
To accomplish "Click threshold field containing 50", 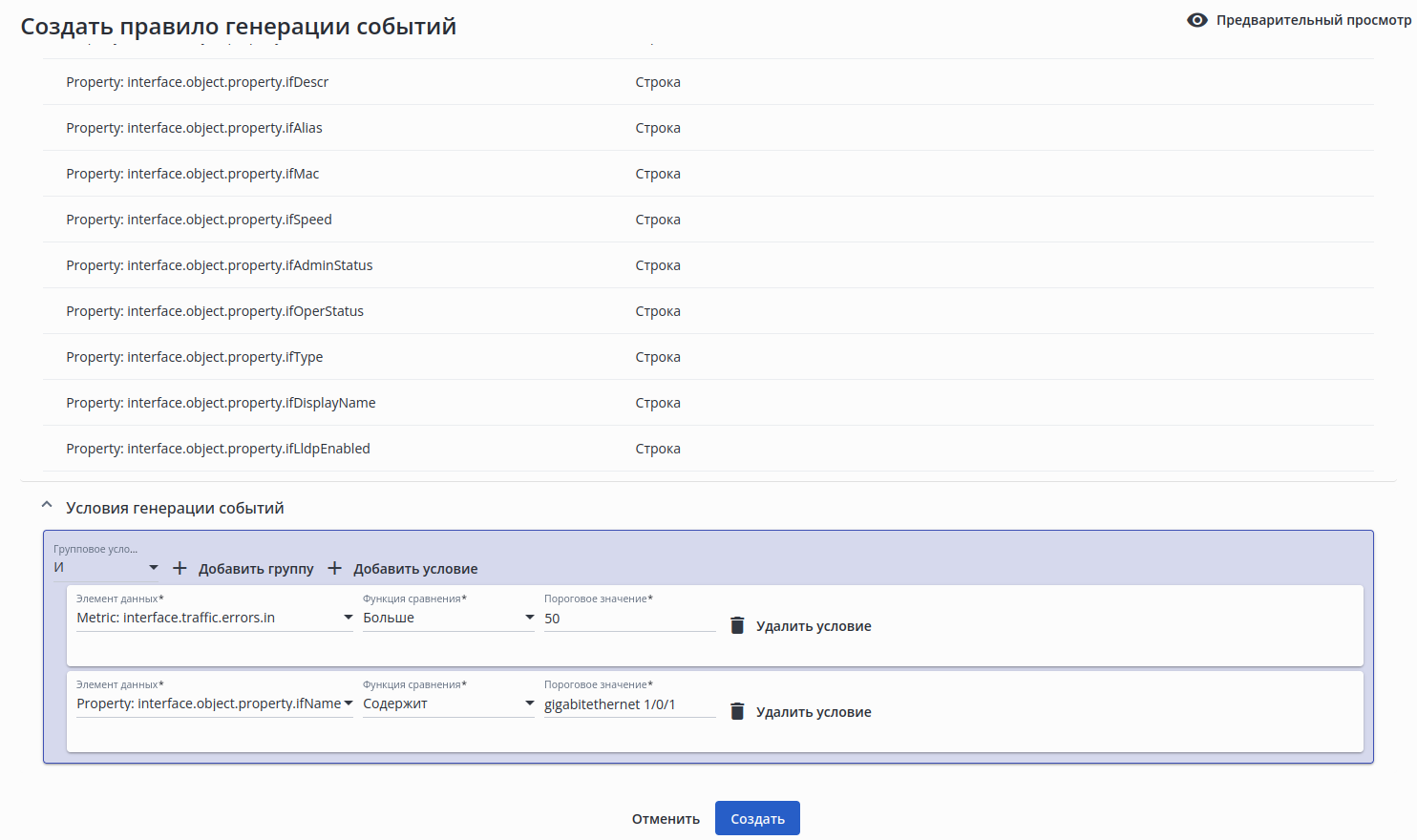I will click(629, 619).
